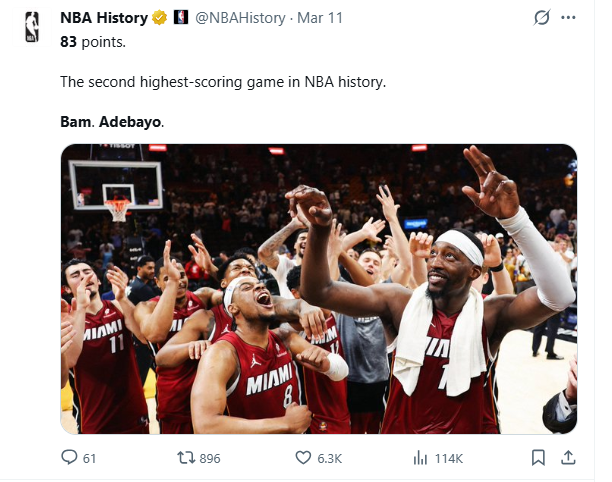View post analytics bar chart icon
Image resolution: width=612 pixels, height=482 pixels.
coord(421,458)
